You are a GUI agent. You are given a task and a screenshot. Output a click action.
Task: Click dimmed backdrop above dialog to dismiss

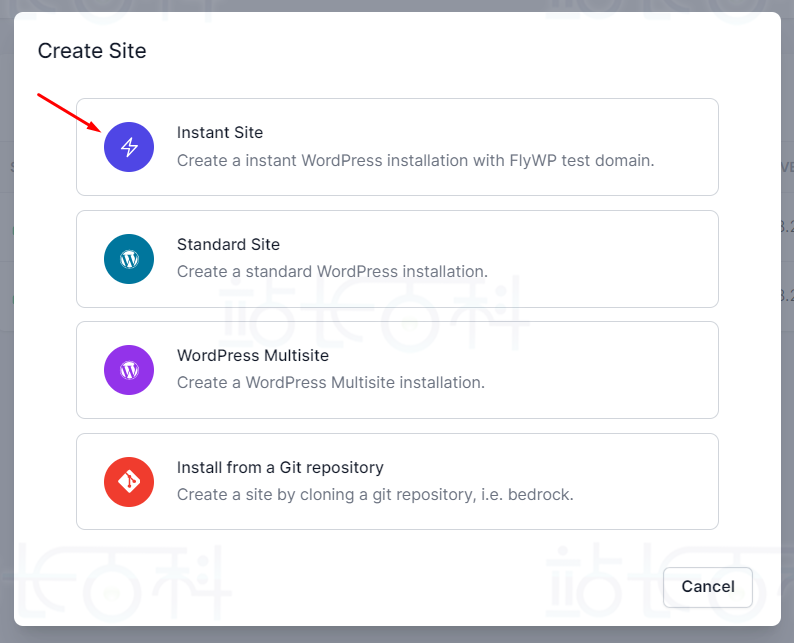tap(400, 5)
